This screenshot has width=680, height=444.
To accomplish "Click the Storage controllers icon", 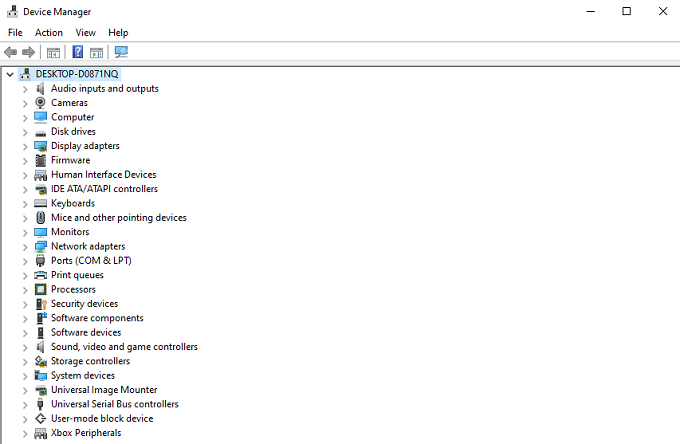I will (40, 361).
